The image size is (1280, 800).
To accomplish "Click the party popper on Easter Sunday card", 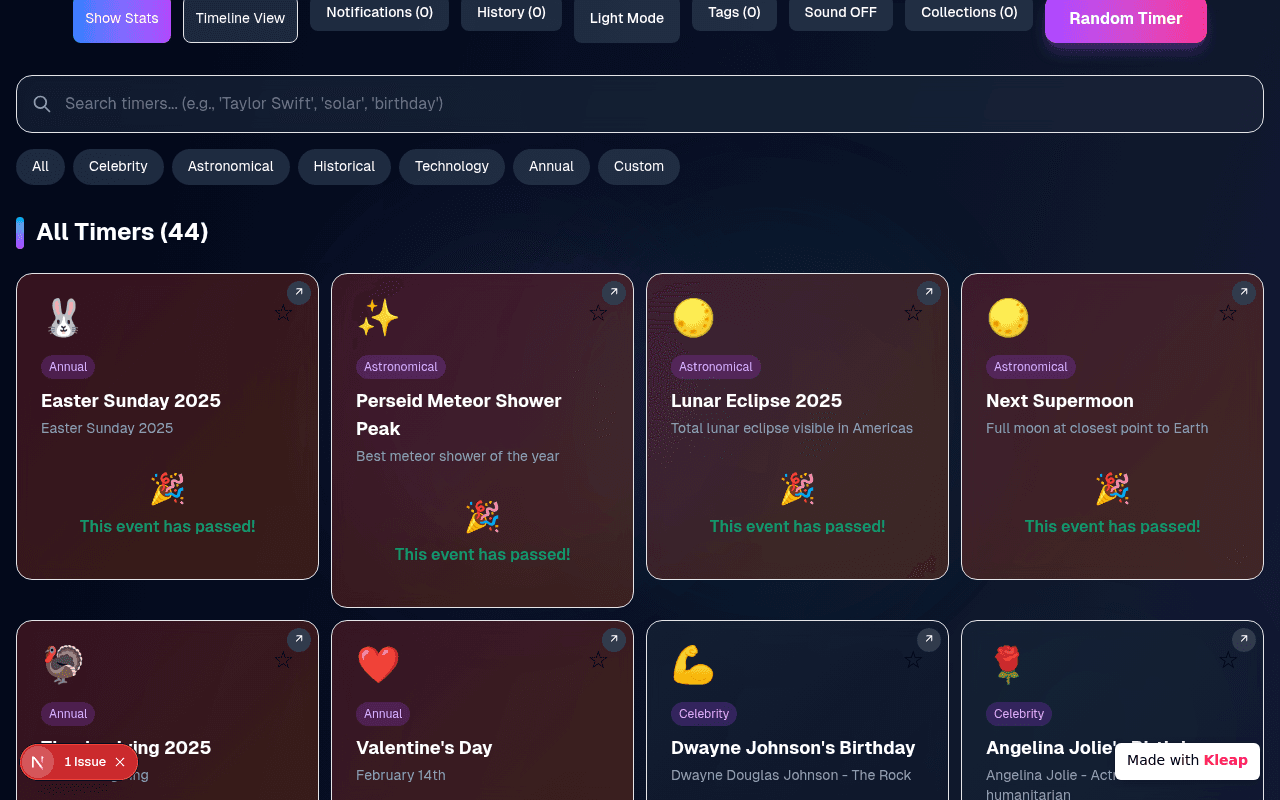I will [167, 489].
